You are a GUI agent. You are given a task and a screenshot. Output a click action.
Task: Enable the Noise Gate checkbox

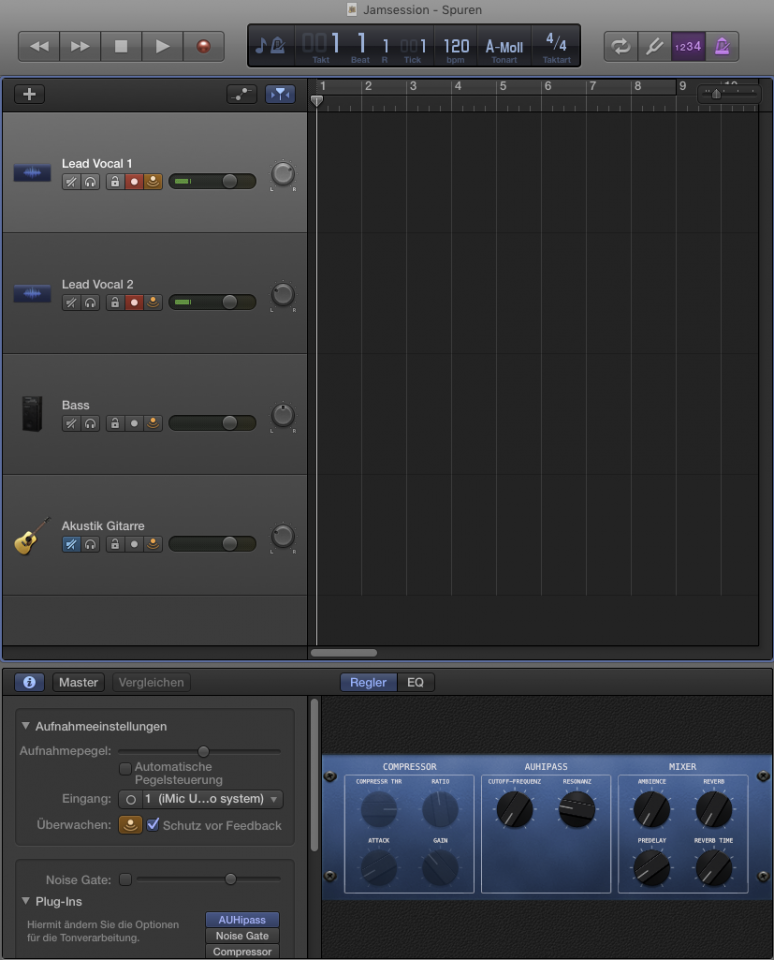click(x=126, y=880)
